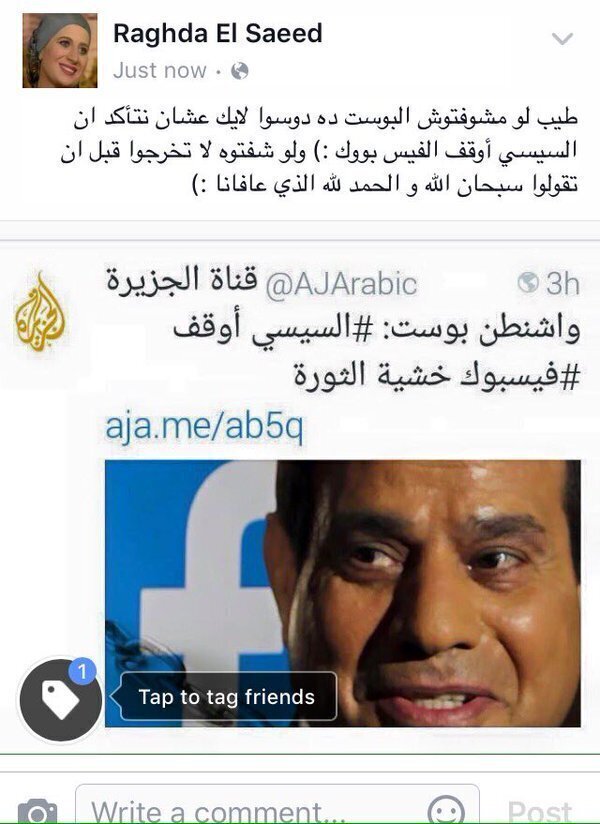Open the aja.me/ab5q link
The height and width of the screenshot is (824, 600).
204,427
